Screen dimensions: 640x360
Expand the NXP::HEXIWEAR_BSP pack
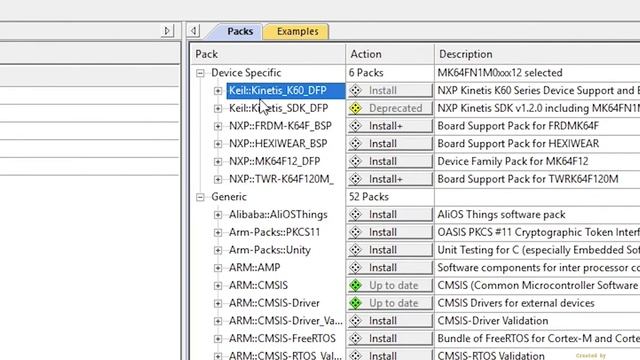pos(218,144)
